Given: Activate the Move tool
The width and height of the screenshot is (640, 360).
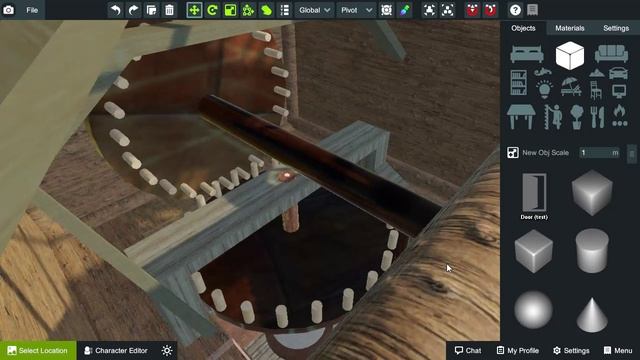Looking at the screenshot, I should 194,10.
